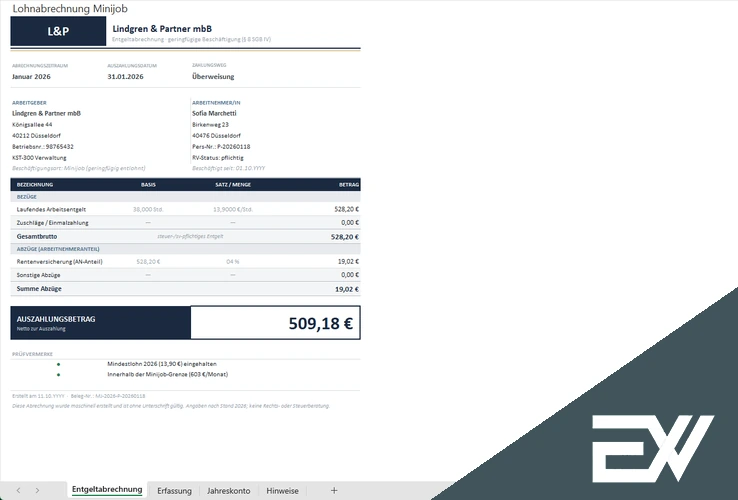This screenshot has height=500, width=738.
Task: Click the Summe Abzüge row label
Action: click(x=39, y=289)
